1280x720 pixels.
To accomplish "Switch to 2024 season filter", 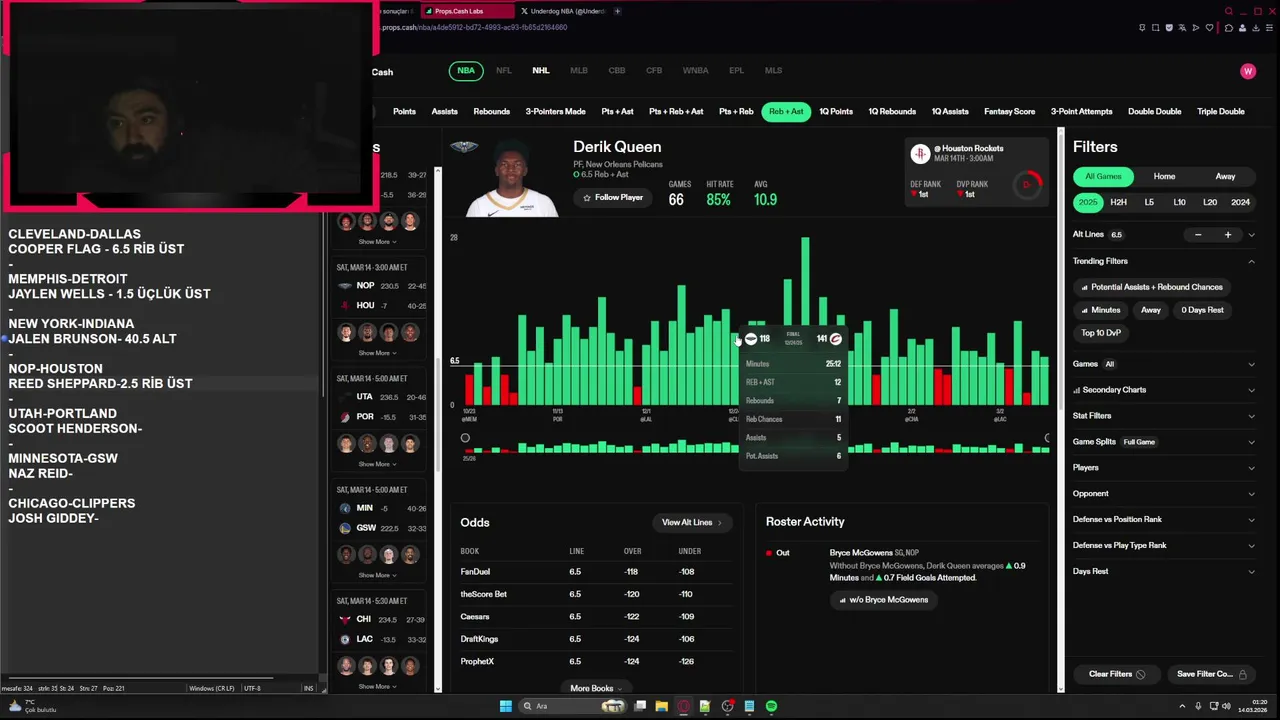I will [x=1240, y=202].
